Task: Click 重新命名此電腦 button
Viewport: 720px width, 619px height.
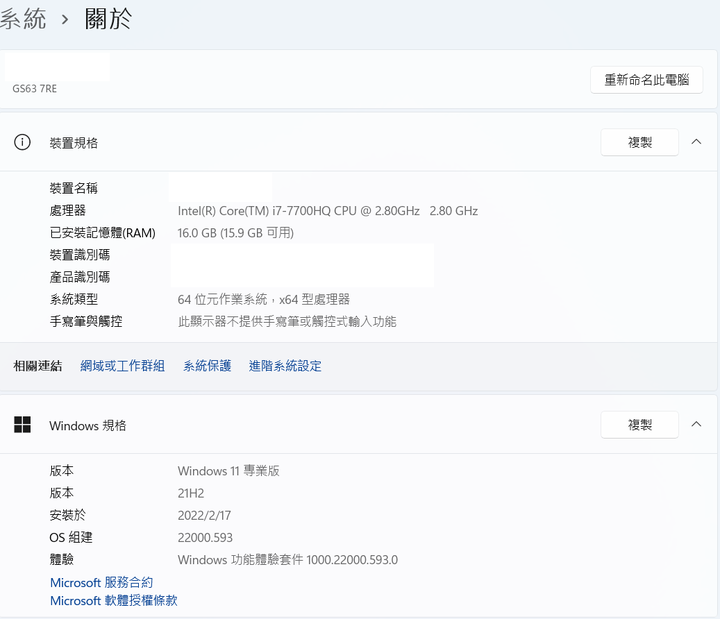Action: click(x=647, y=80)
